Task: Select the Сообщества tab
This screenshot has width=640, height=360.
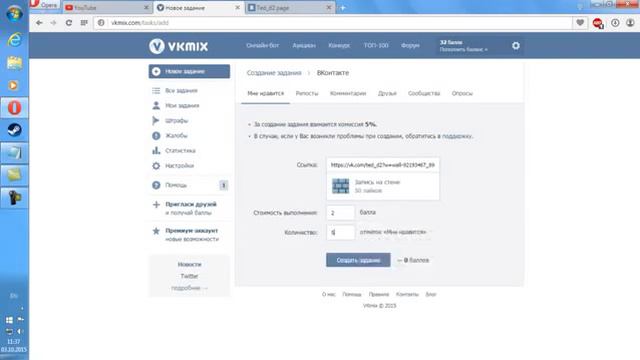Action: (x=424, y=93)
